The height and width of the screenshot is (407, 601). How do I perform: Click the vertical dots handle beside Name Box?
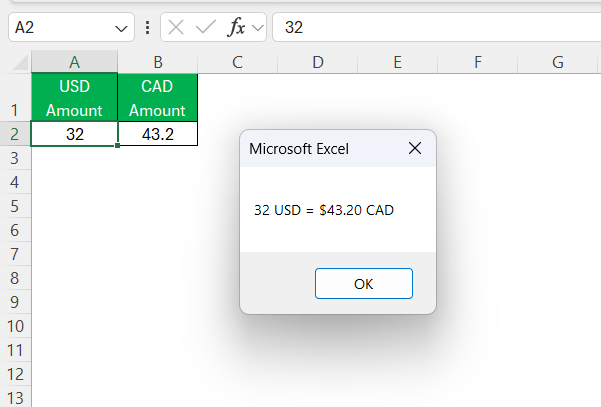click(x=148, y=28)
